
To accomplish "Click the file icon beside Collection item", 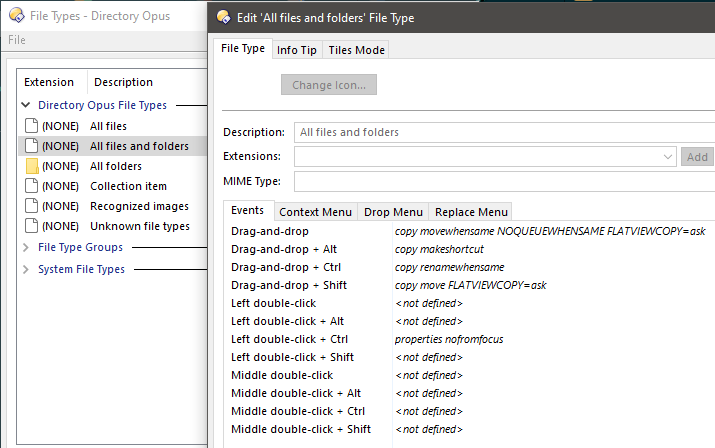I will (31, 186).
